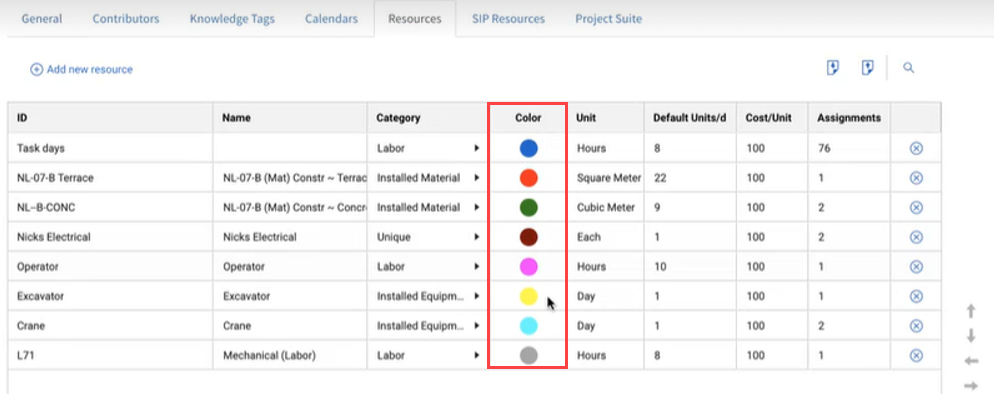Delete the NL-07-B Terrace resource row
This screenshot has width=994, height=394.
(916, 178)
